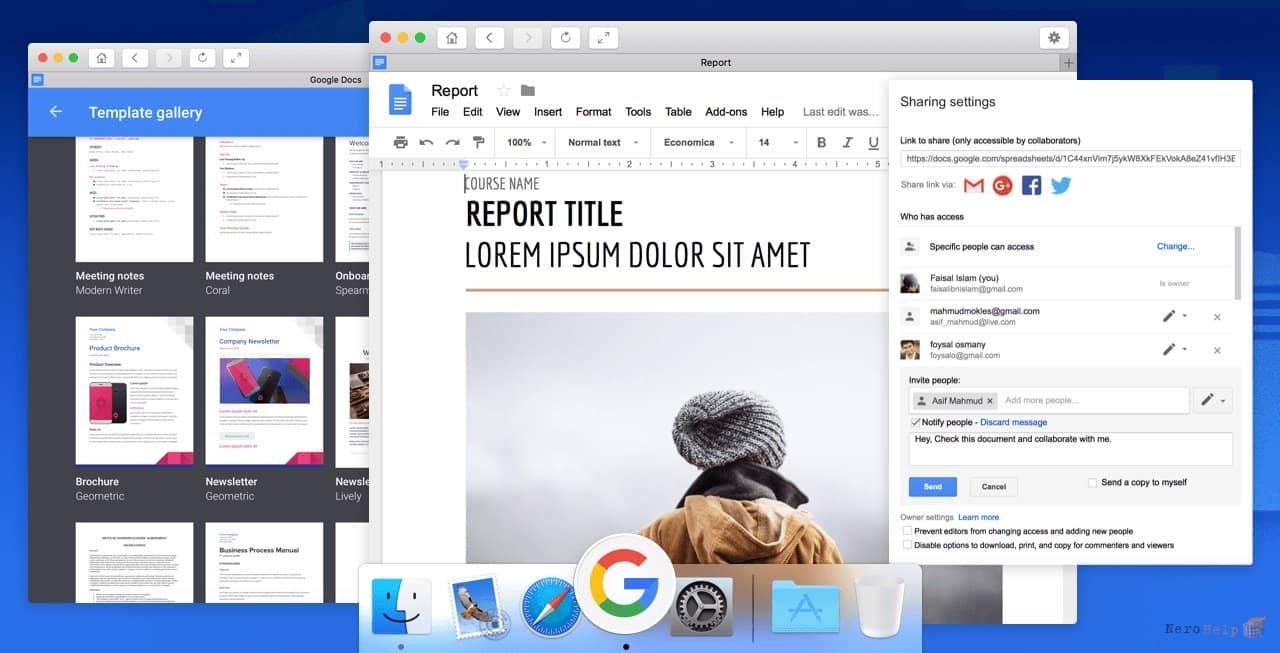Toggle Italic formatting

(x=848, y=142)
